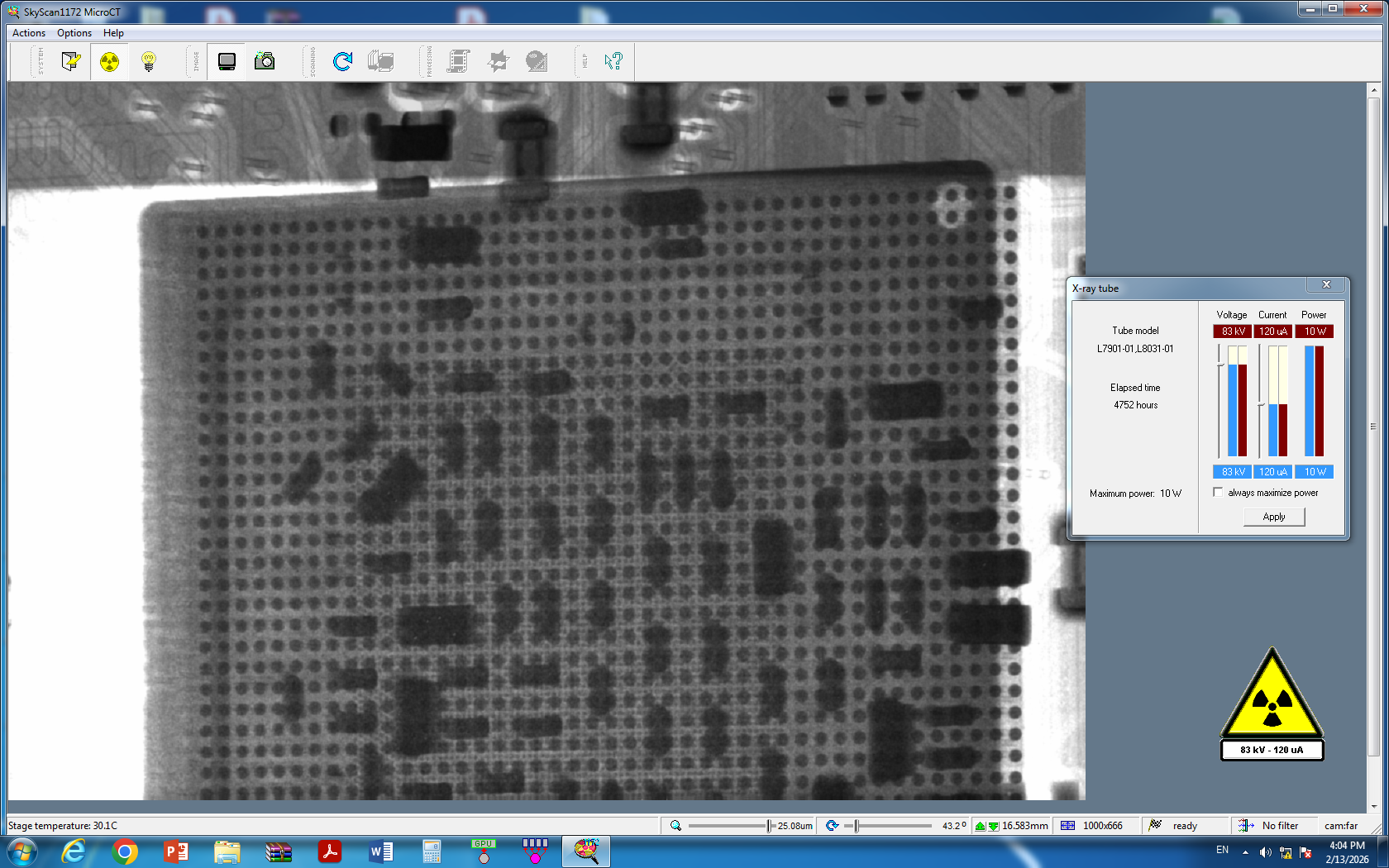The height and width of the screenshot is (868, 1389).
Task: Open Google Chrome from the taskbar
Action: pos(125,851)
